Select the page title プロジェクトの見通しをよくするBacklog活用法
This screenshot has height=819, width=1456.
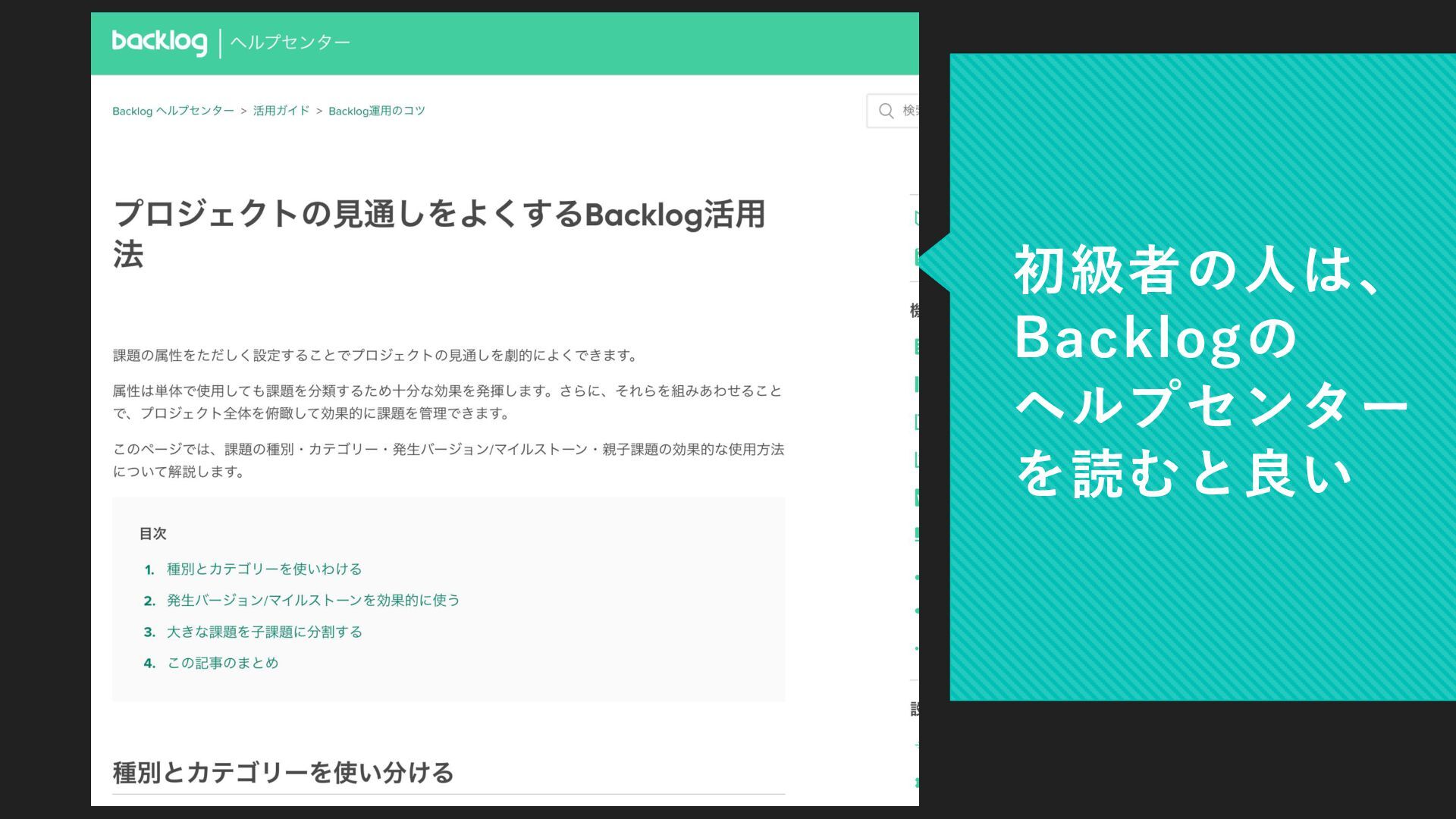439,234
